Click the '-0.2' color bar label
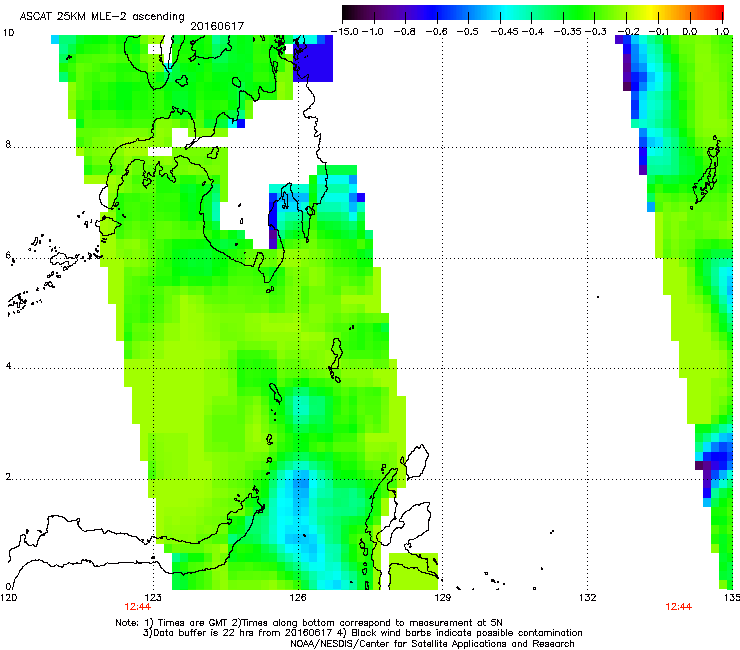Viewport: 740px width, 650px height. (628, 32)
